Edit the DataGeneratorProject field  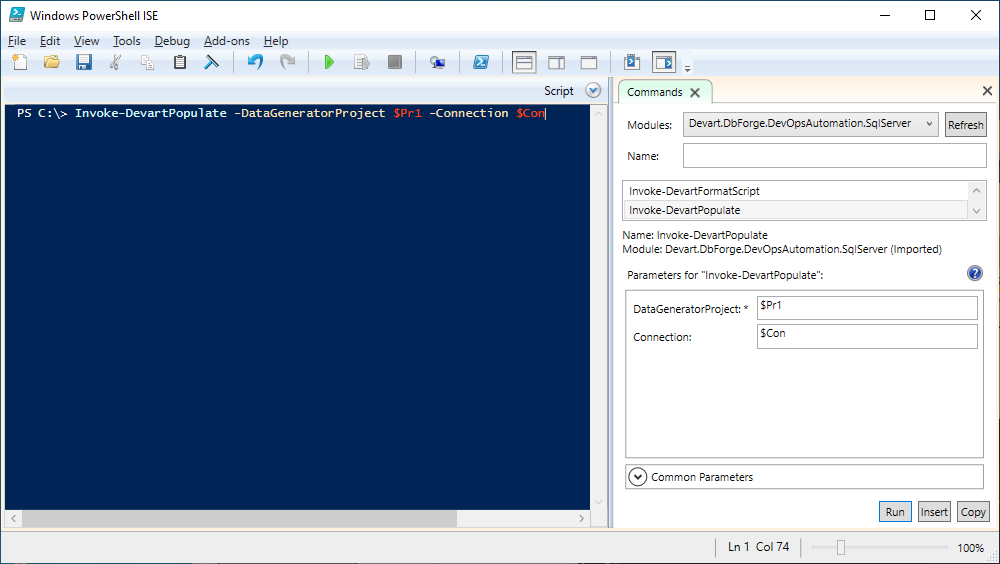pos(867,308)
